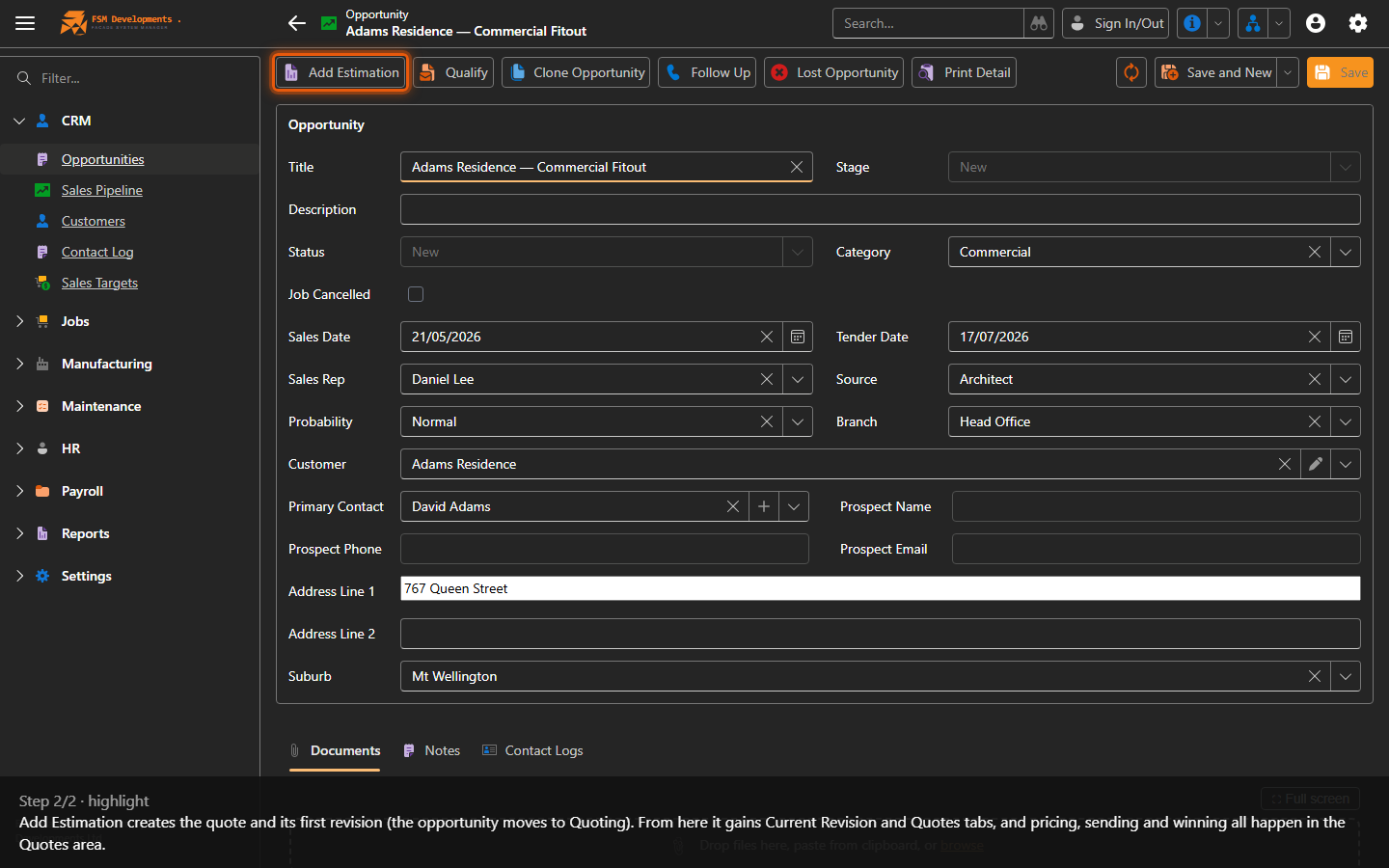Viewport: 1389px width, 868px height.
Task: Clear the Category Commercial value
Action: [1315, 252]
